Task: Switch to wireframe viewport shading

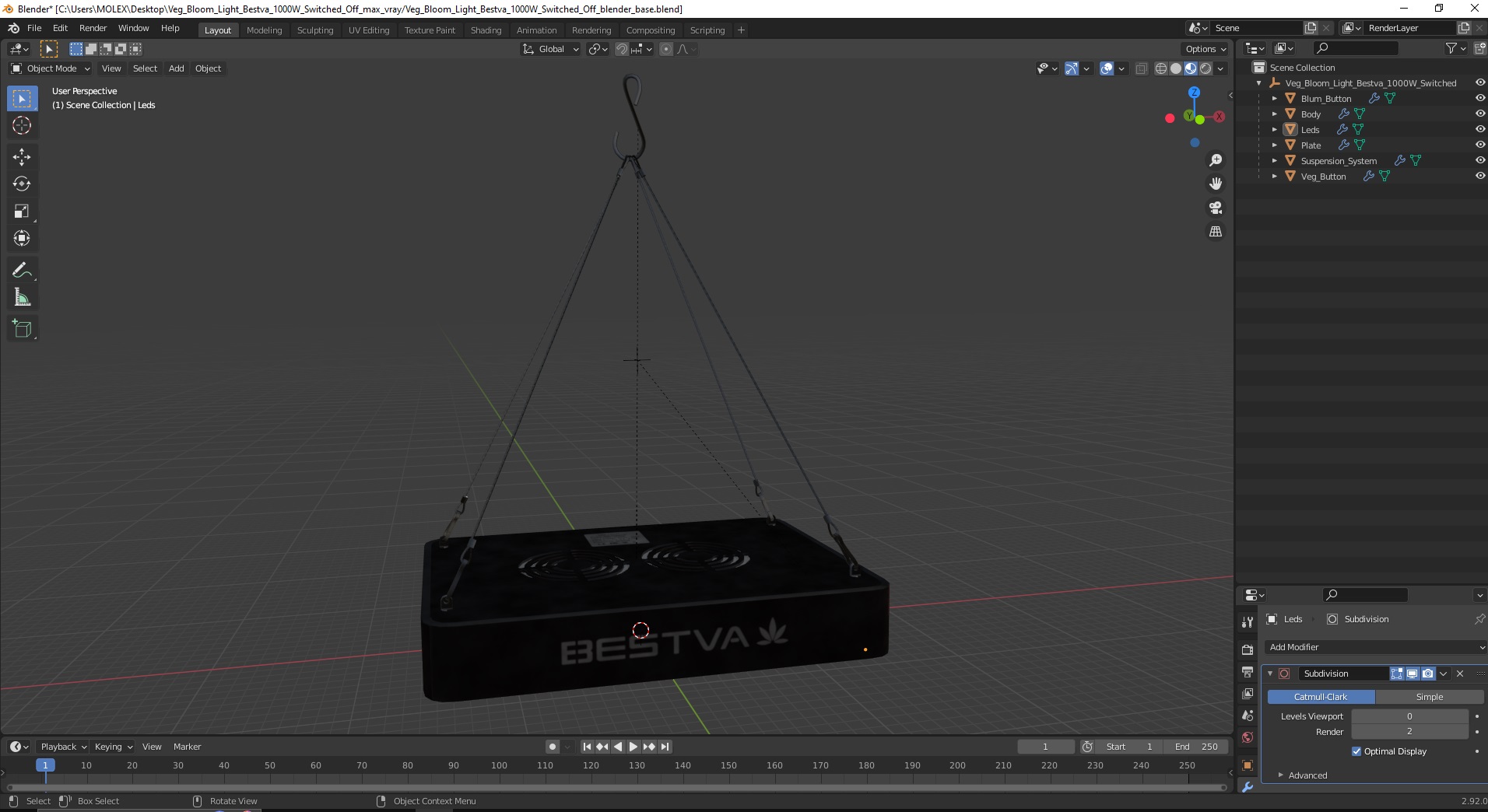Action: point(1161,68)
